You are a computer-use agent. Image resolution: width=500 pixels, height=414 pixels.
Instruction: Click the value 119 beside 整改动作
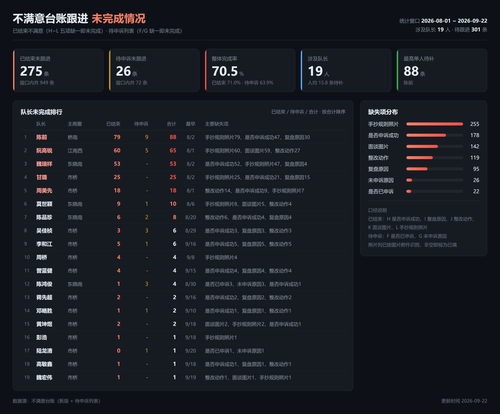click(x=475, y=158)
